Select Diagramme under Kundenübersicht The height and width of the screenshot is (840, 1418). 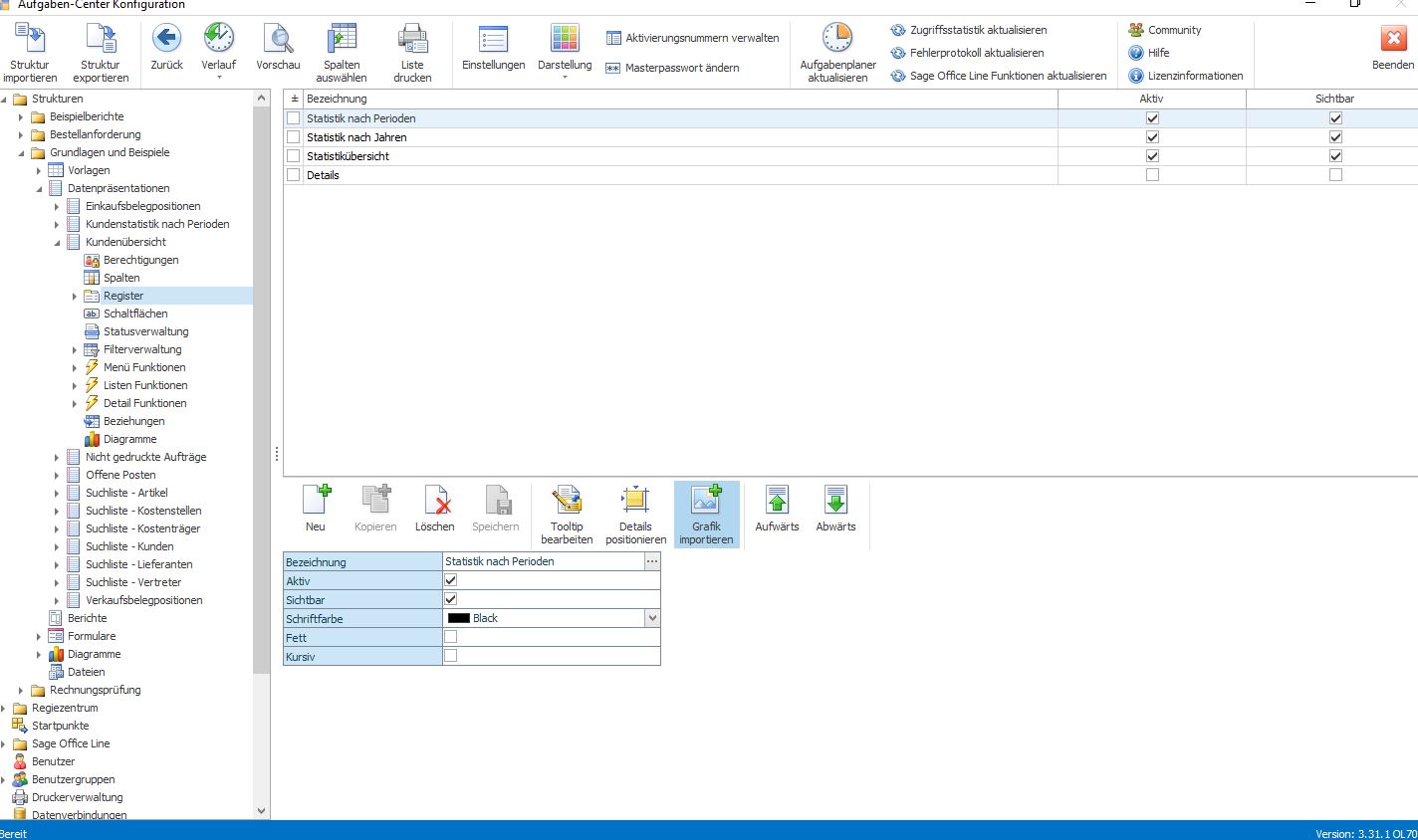pos(129,439)
